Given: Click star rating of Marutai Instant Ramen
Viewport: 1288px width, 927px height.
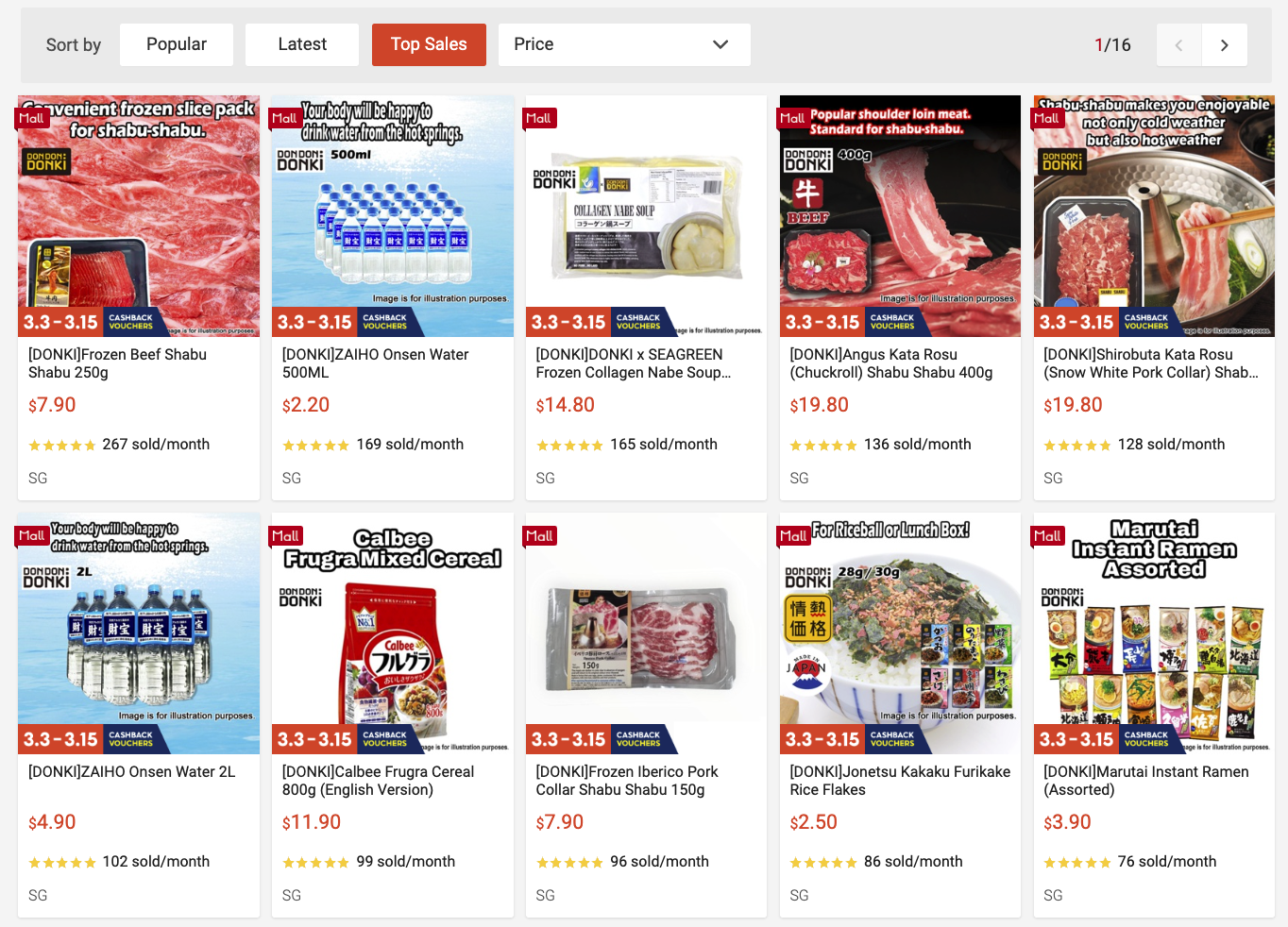Looking at the screenshot, I should (1077, 863).
